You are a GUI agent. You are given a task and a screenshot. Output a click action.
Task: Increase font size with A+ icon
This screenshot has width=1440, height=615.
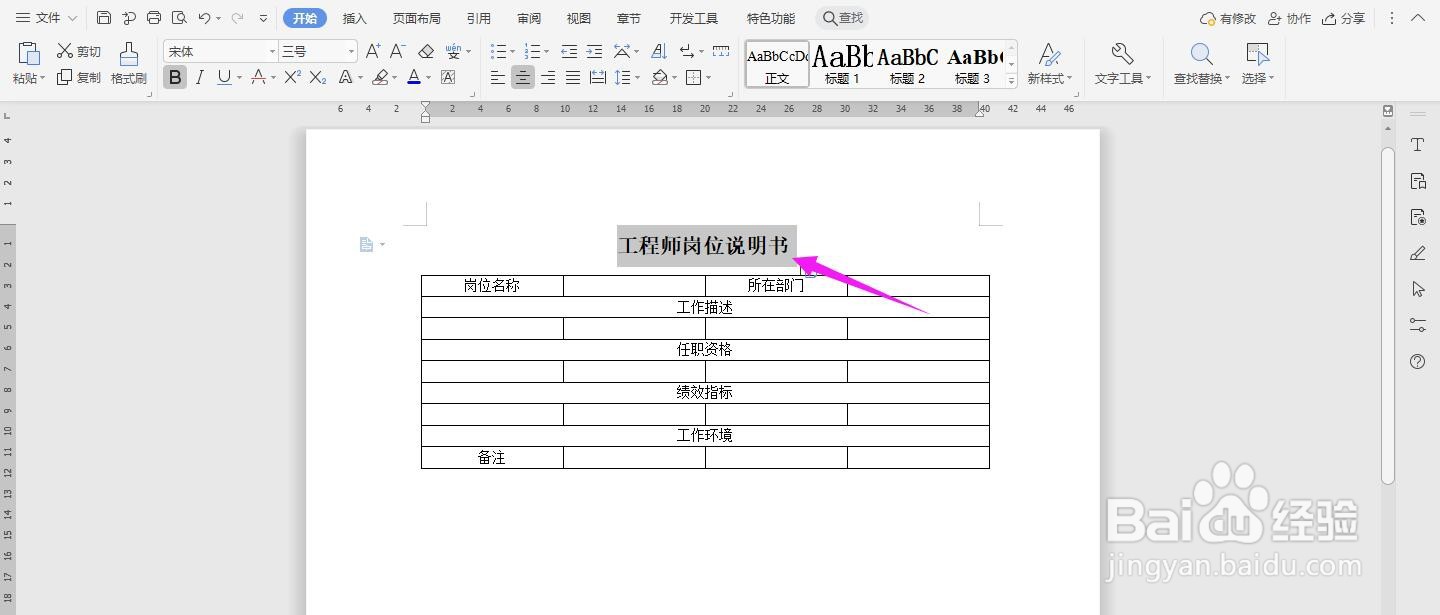click(x=373, y=51)
